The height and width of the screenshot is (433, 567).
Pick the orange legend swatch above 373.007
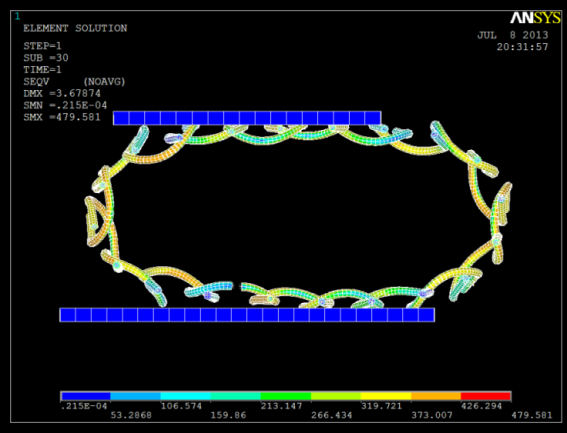click(436, 396)
